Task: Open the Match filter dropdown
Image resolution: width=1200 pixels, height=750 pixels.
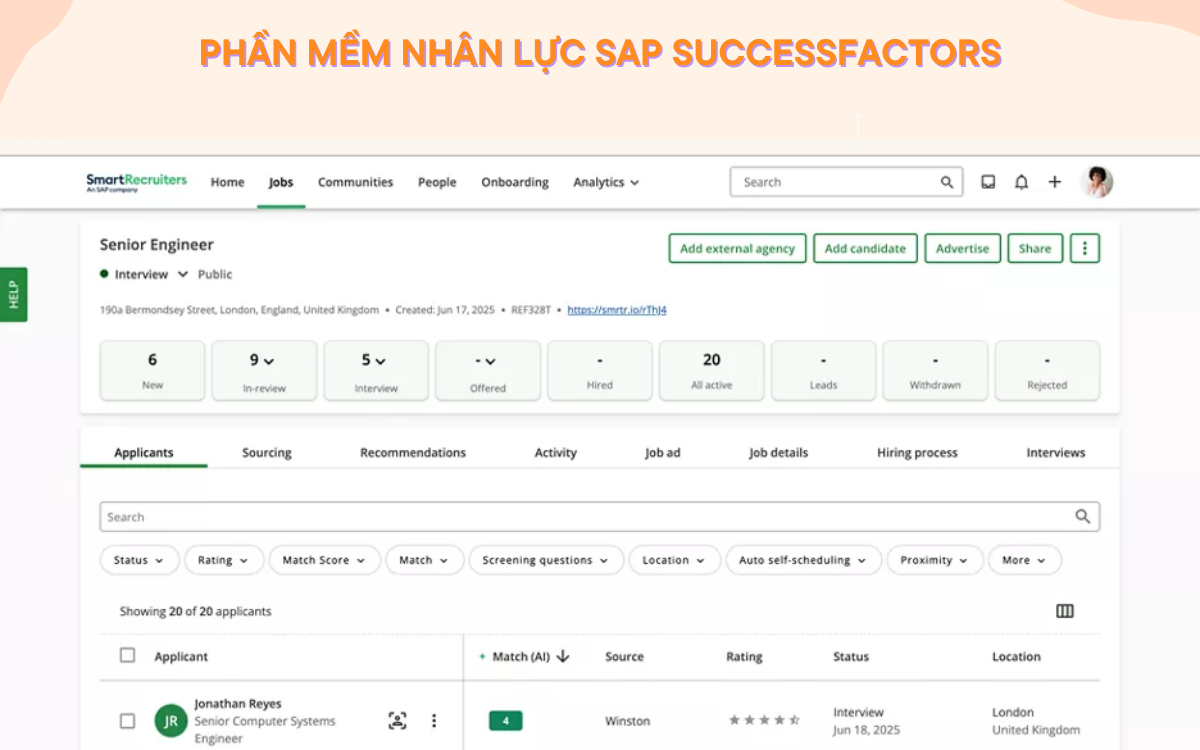Action: 424,560
